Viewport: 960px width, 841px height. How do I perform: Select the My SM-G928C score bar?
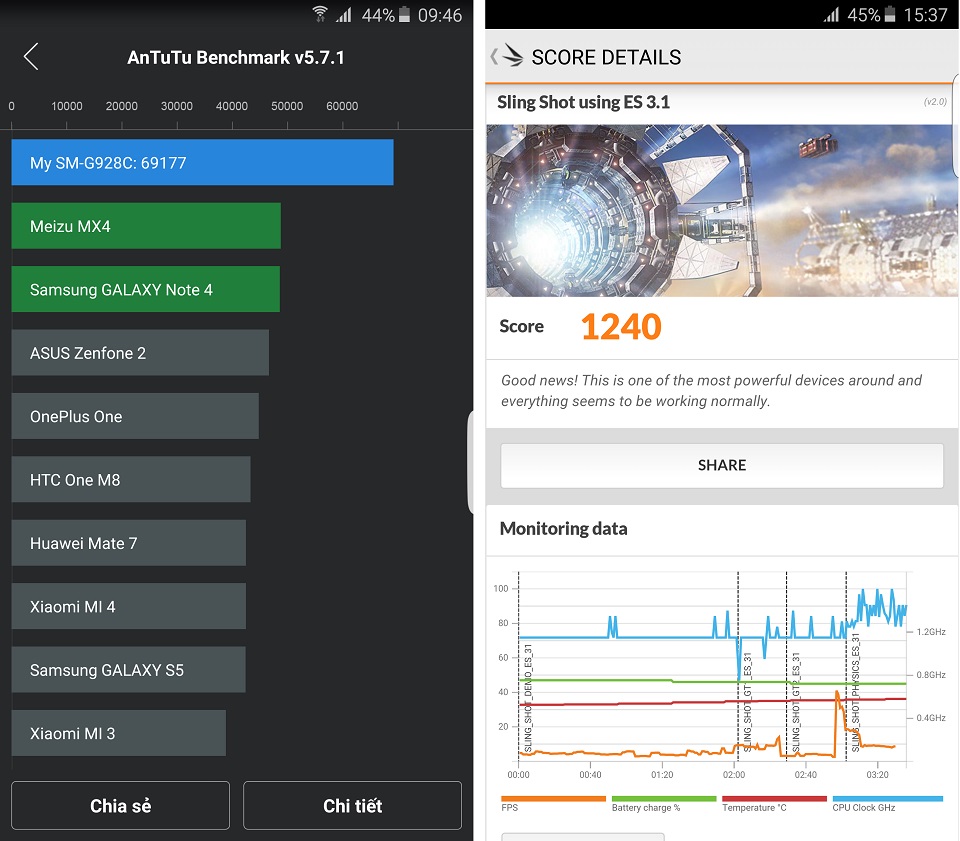[202, 162]
